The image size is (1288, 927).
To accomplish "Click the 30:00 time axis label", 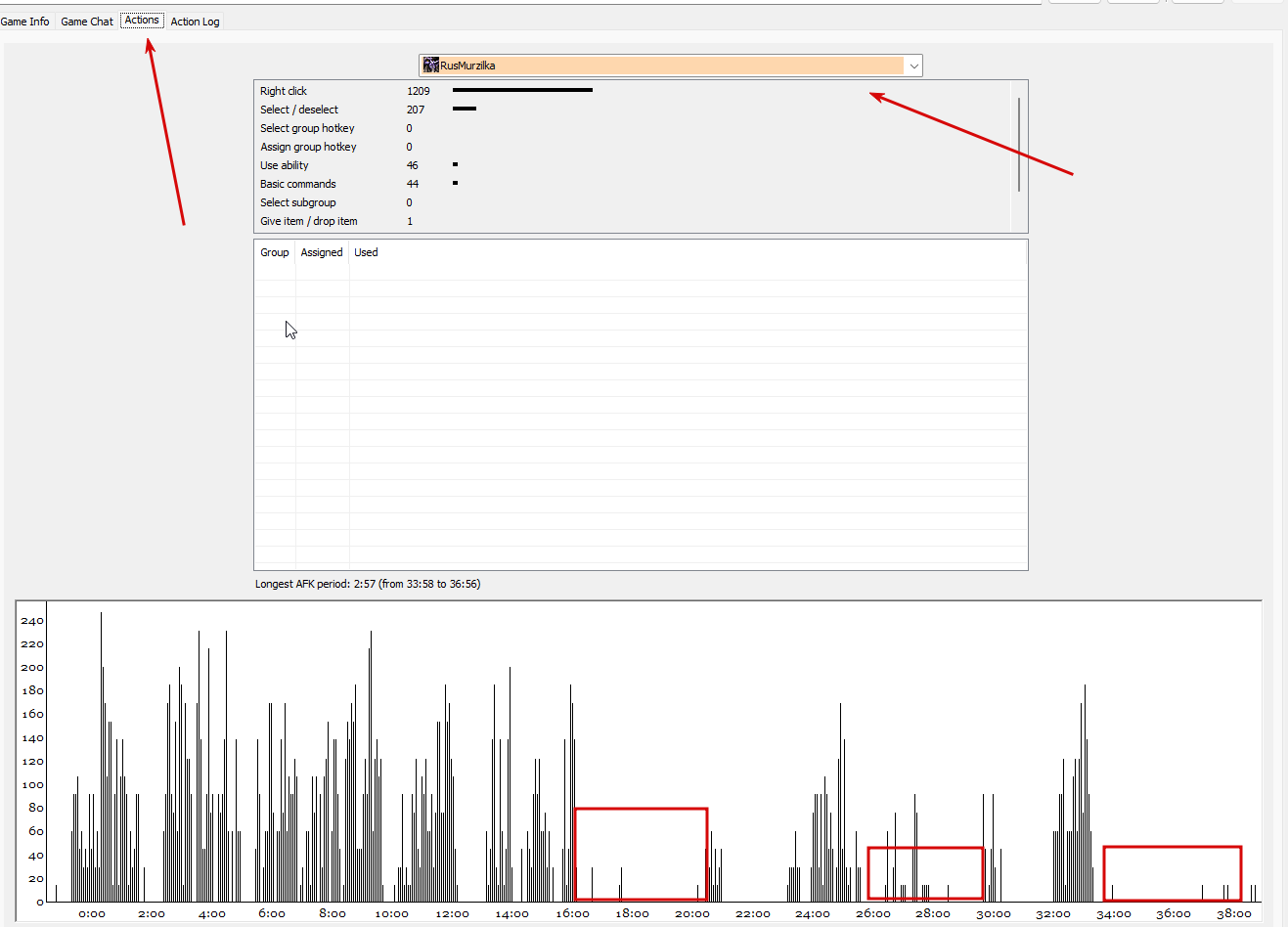I will pos(994,914).
